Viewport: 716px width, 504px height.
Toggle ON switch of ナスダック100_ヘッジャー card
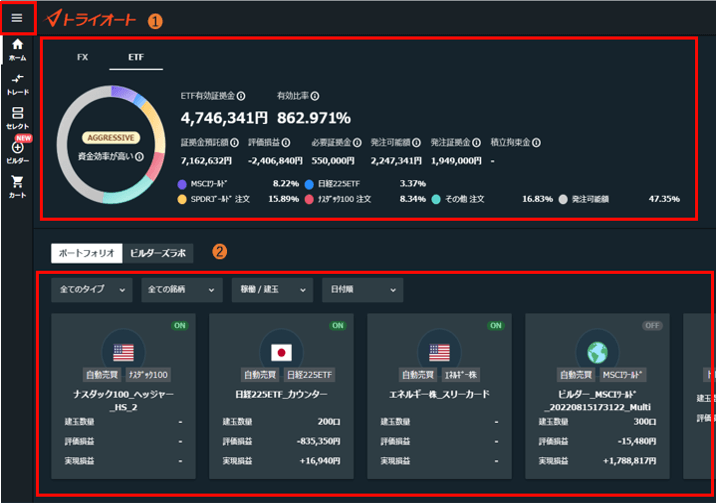point(180,326)
